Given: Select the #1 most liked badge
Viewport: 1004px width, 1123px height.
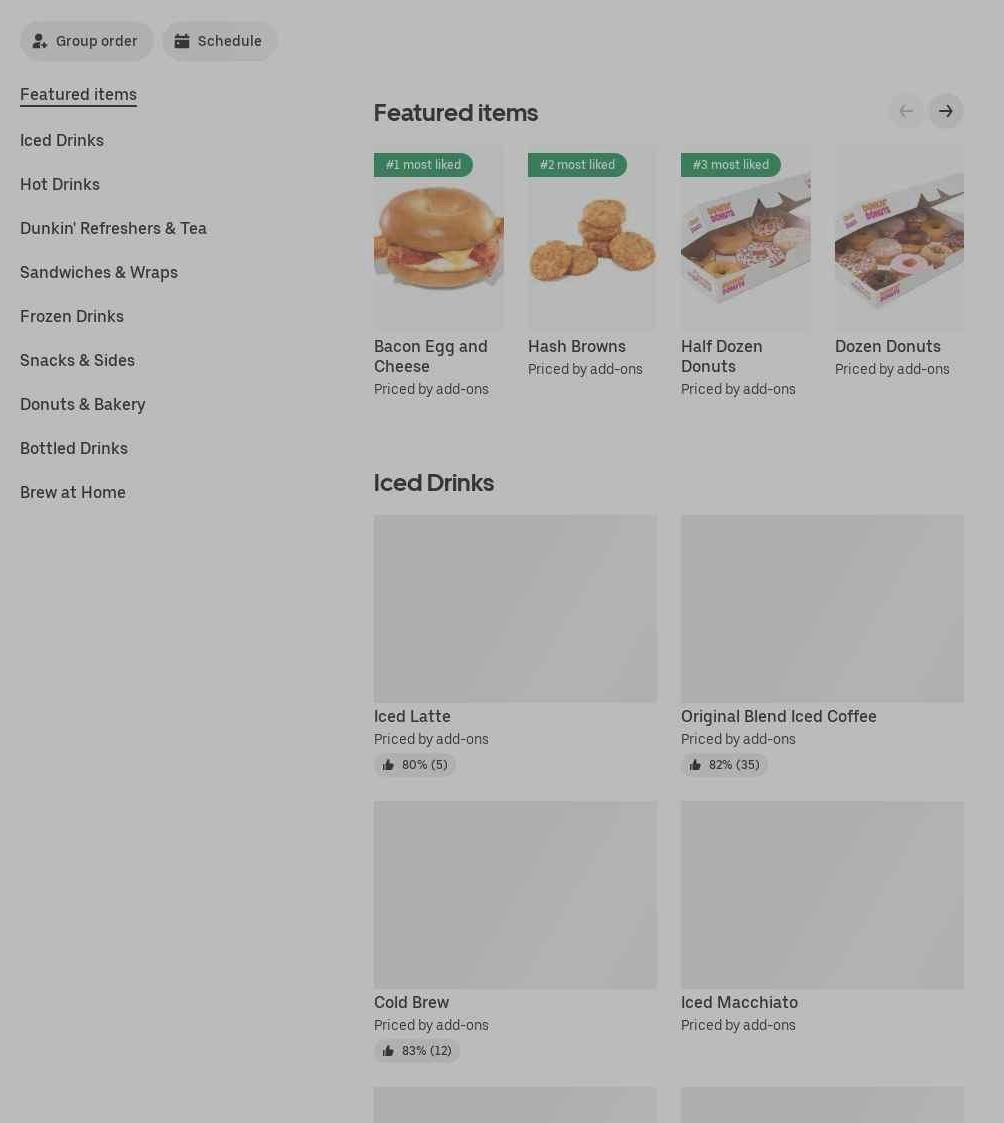Looking at the screenshot, I should [x=423, y=165].
